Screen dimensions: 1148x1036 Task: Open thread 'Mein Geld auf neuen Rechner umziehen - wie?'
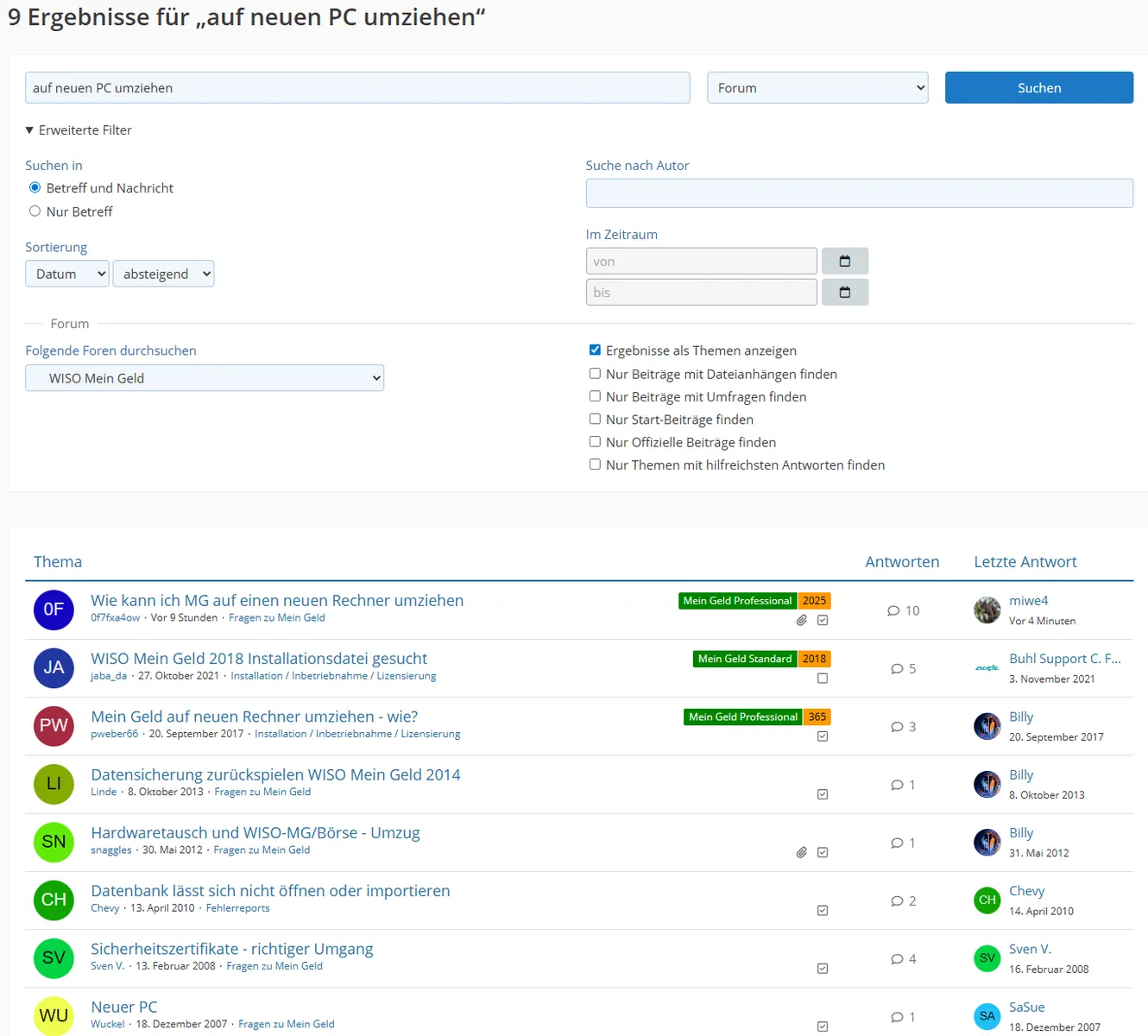click(254, 717)
